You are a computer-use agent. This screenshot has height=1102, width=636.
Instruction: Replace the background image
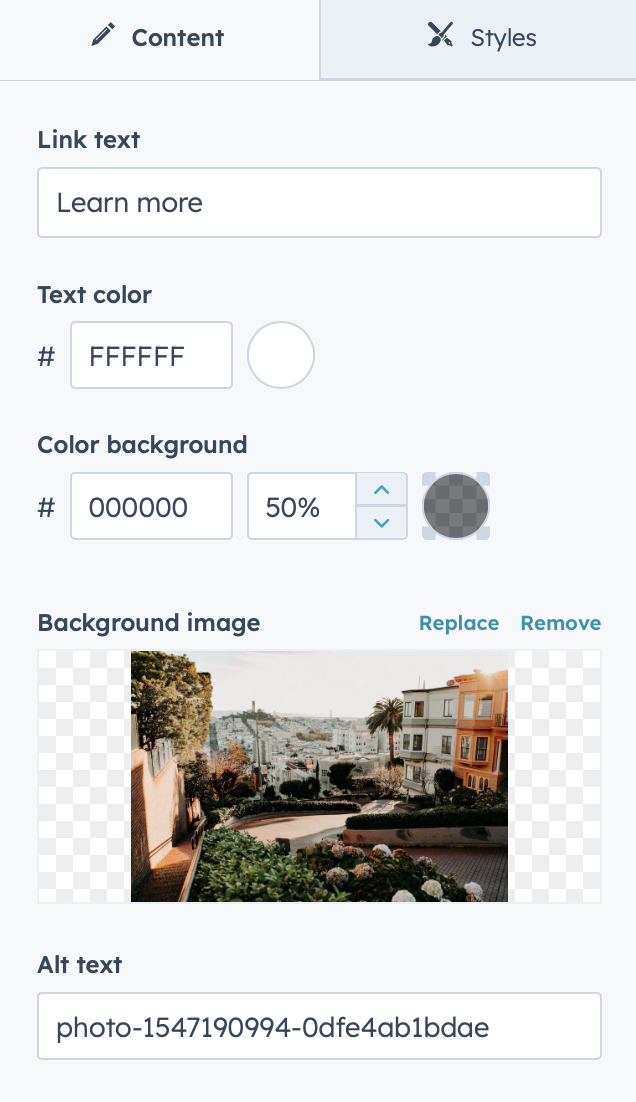click(x=459, y=623)
